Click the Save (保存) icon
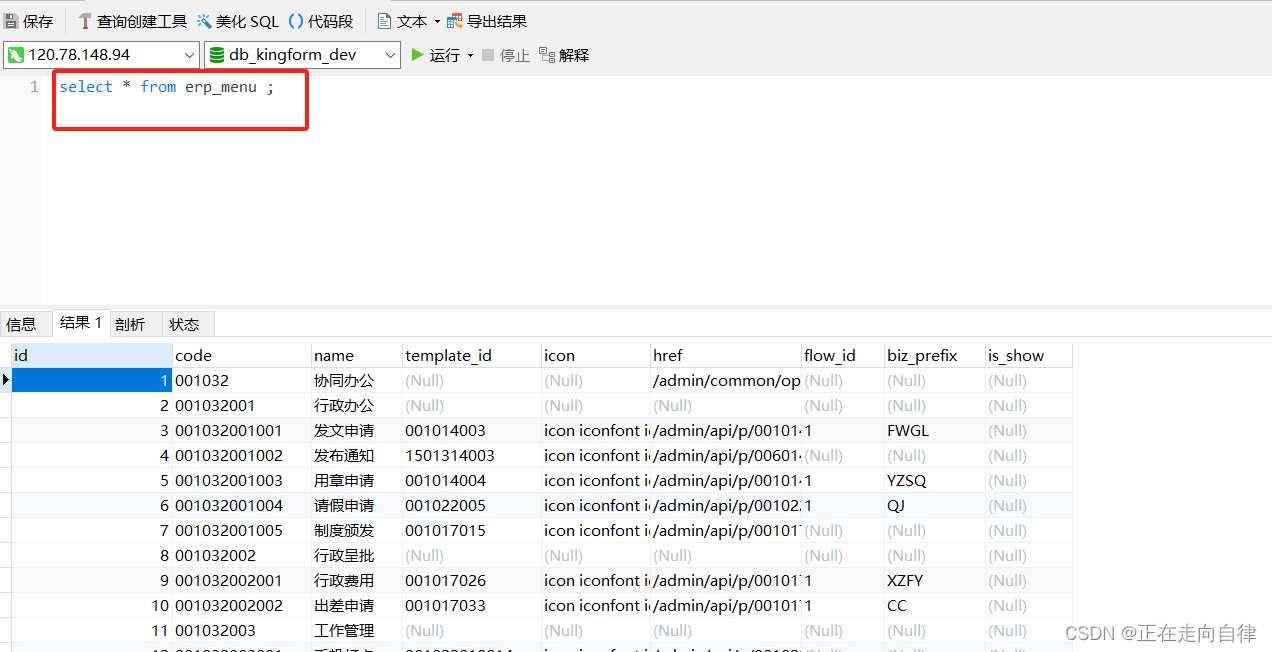 coord(11,21)
